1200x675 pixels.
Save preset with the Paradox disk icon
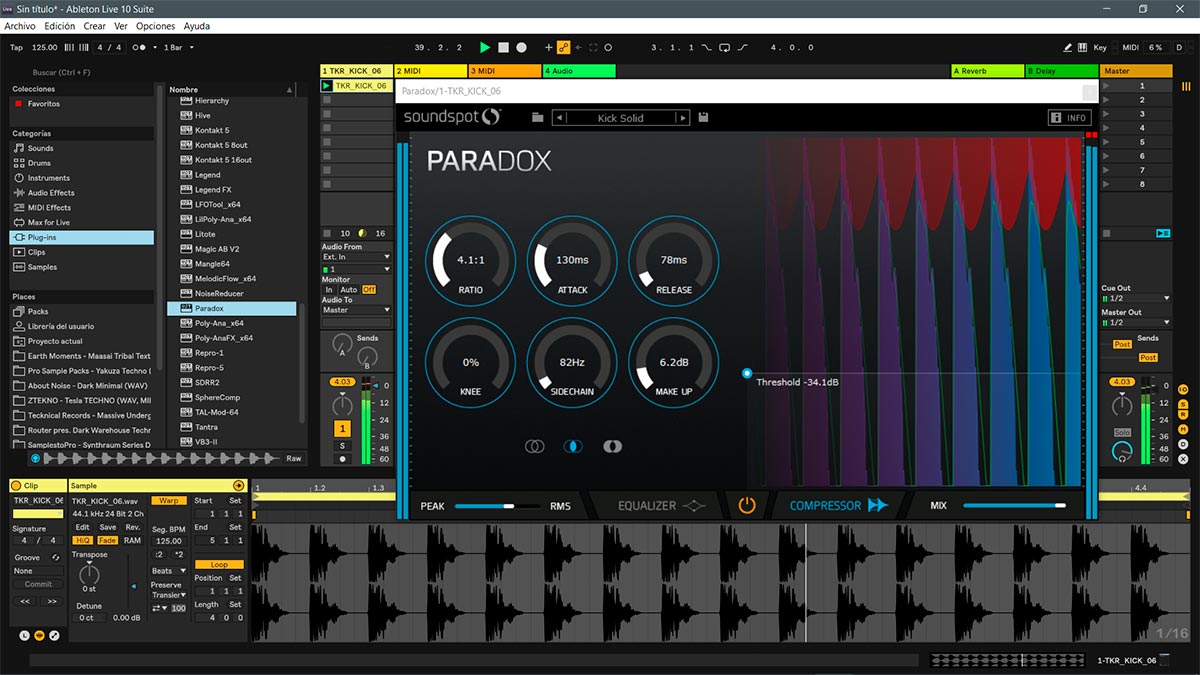(704, 118)
